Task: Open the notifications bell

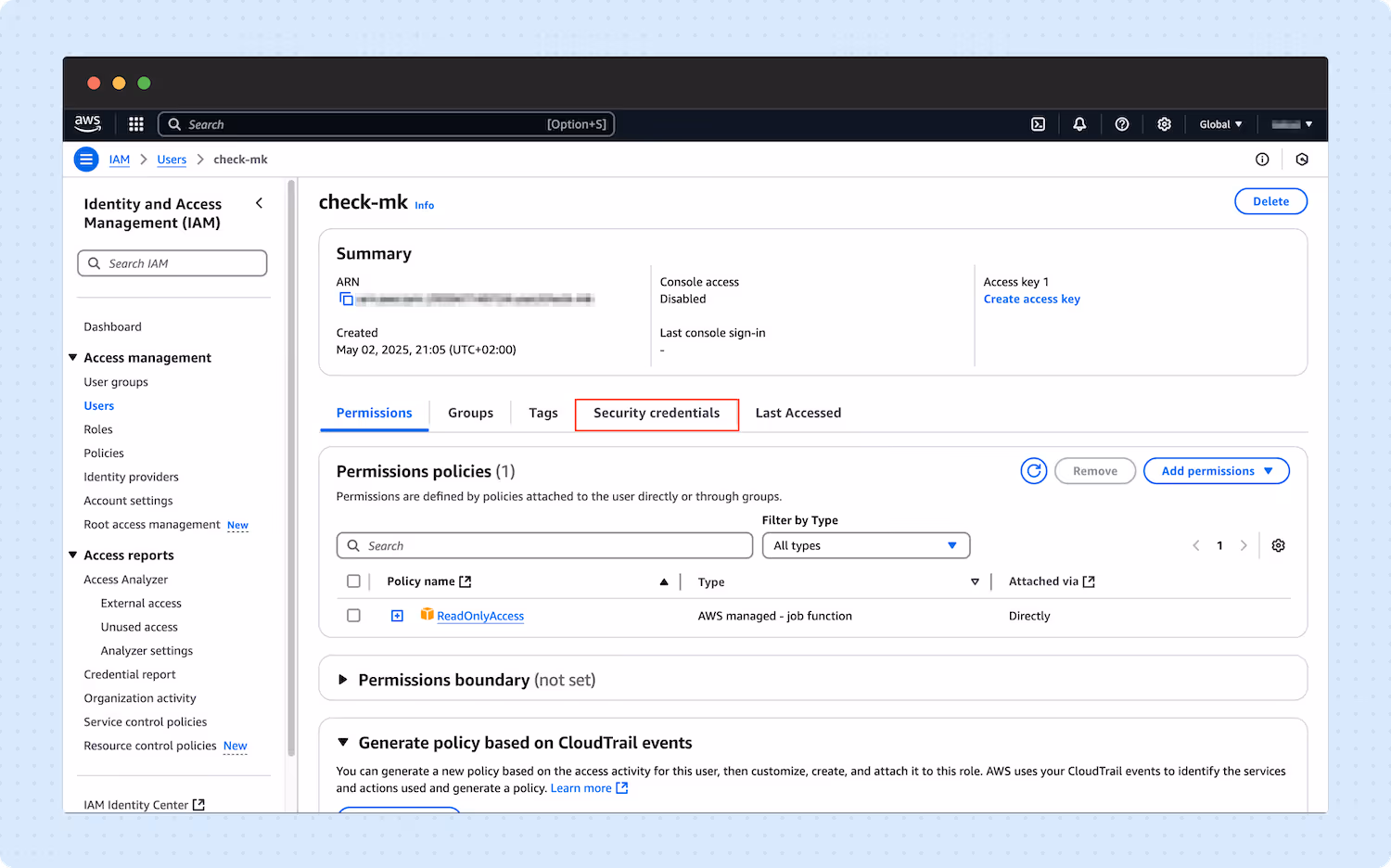Action: point(1078,123)
